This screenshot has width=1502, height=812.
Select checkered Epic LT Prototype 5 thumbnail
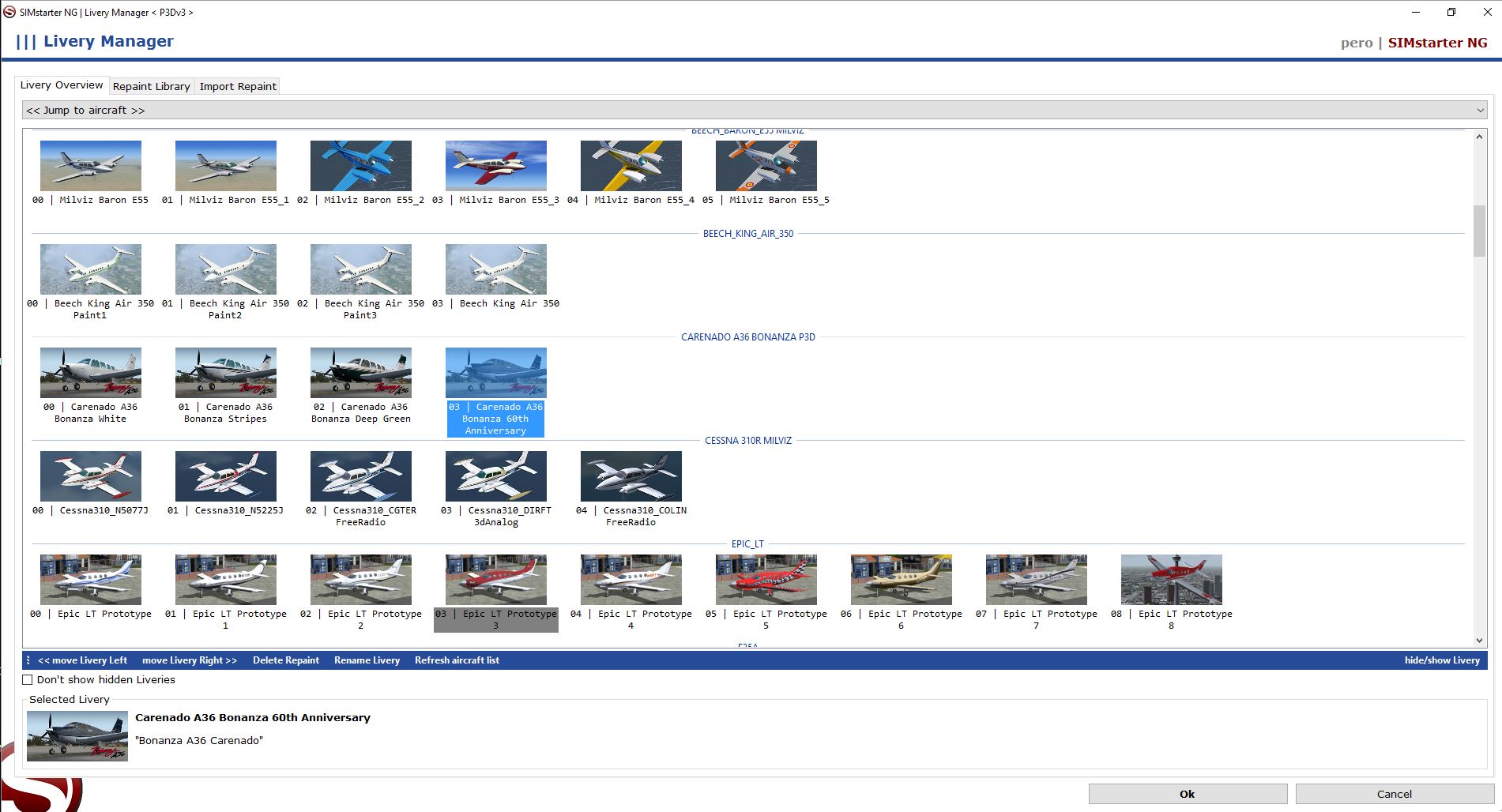click(766, 580)
